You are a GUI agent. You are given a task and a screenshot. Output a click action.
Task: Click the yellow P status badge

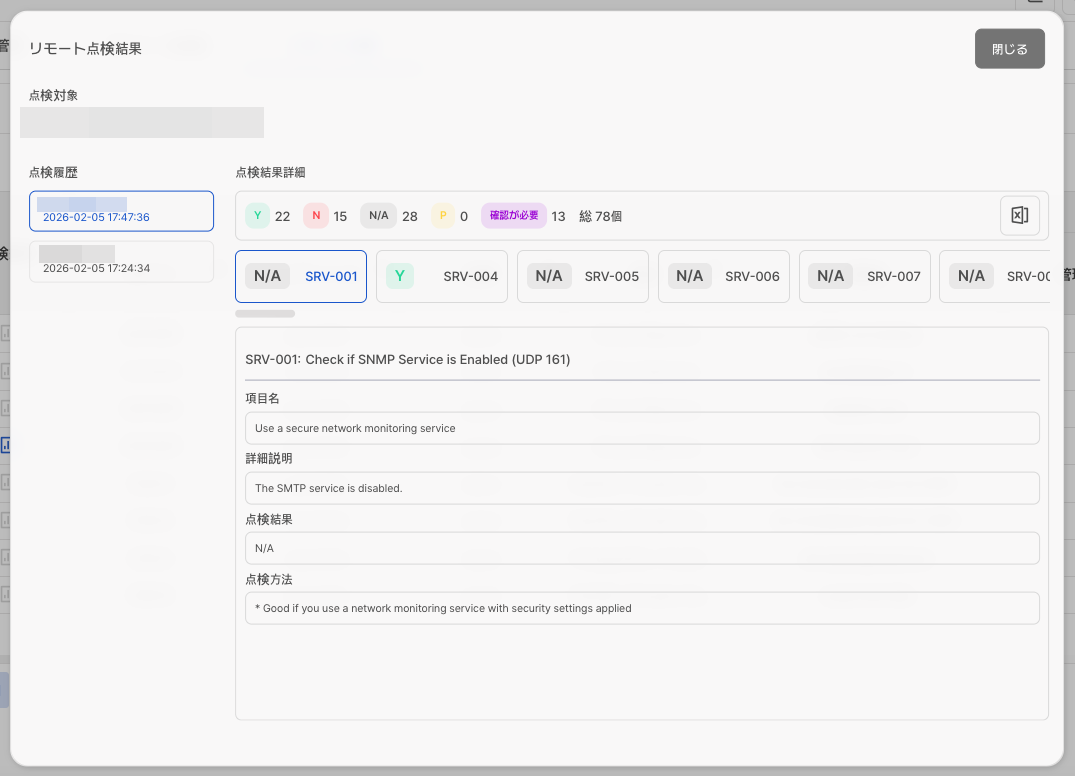point(443,216)
